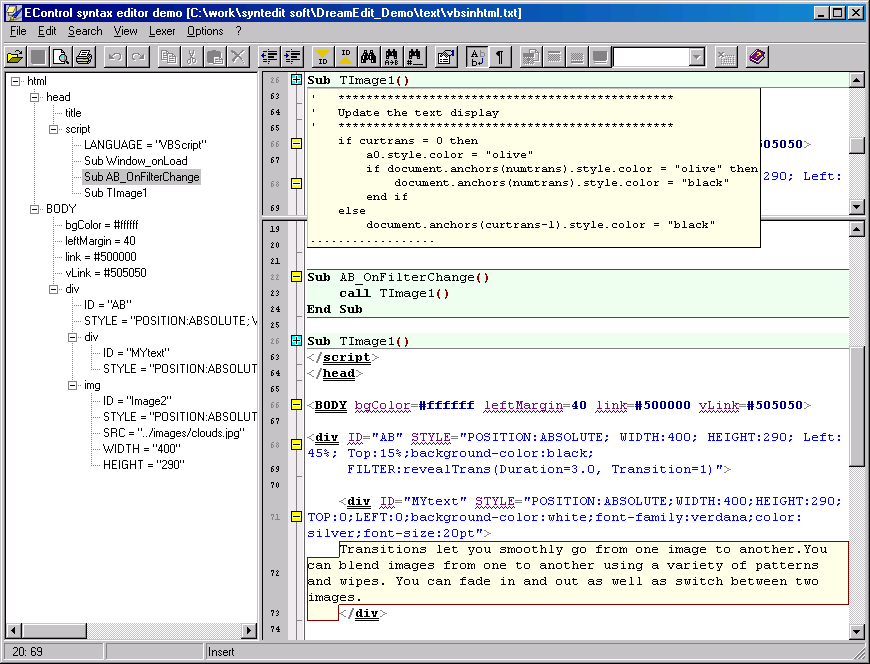Open the Edit menu
The image size is (870, 664).
pos(47,31)
